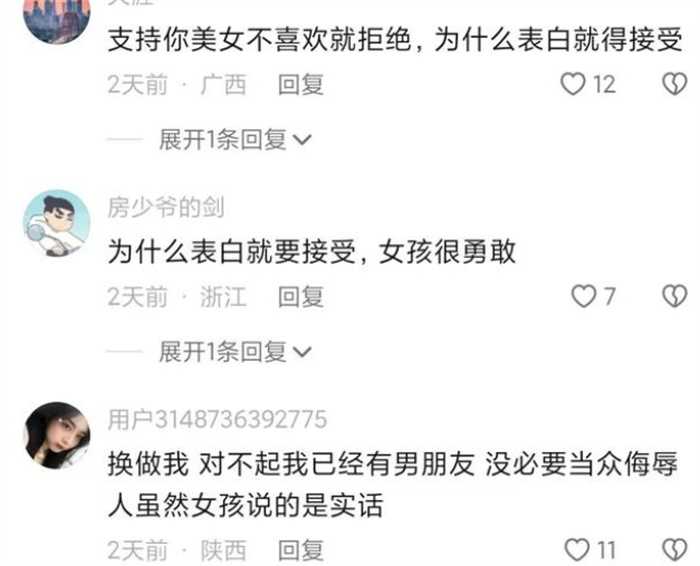Tap broken heart on 房少爷的剑's comment
The width and height of the screenshot is (700, 566).
(x=675, y=296)
